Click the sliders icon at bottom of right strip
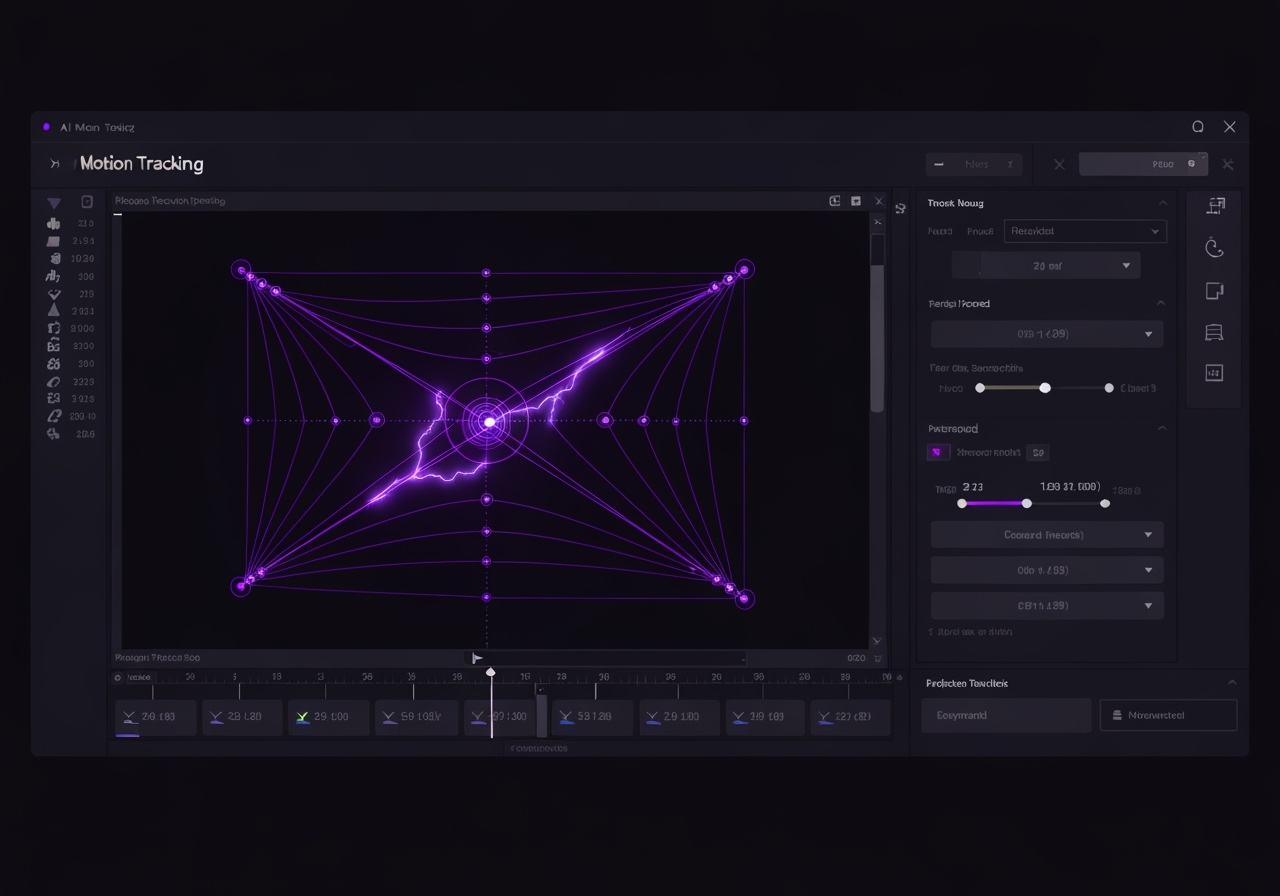Viewport: 1280px width, 896px height. point(1215,373)
